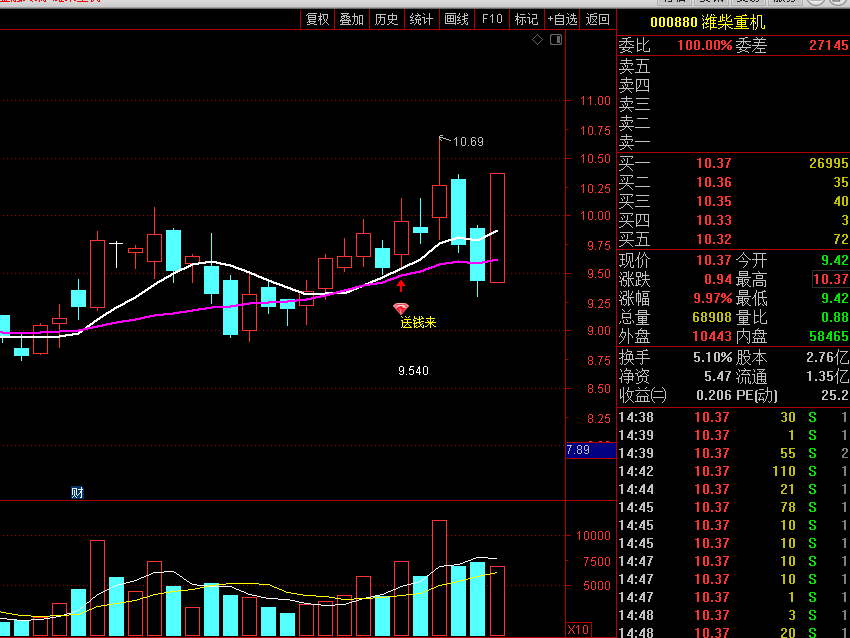
Task: Click the 今开 value 9.42
Action: tap(835, 260)
